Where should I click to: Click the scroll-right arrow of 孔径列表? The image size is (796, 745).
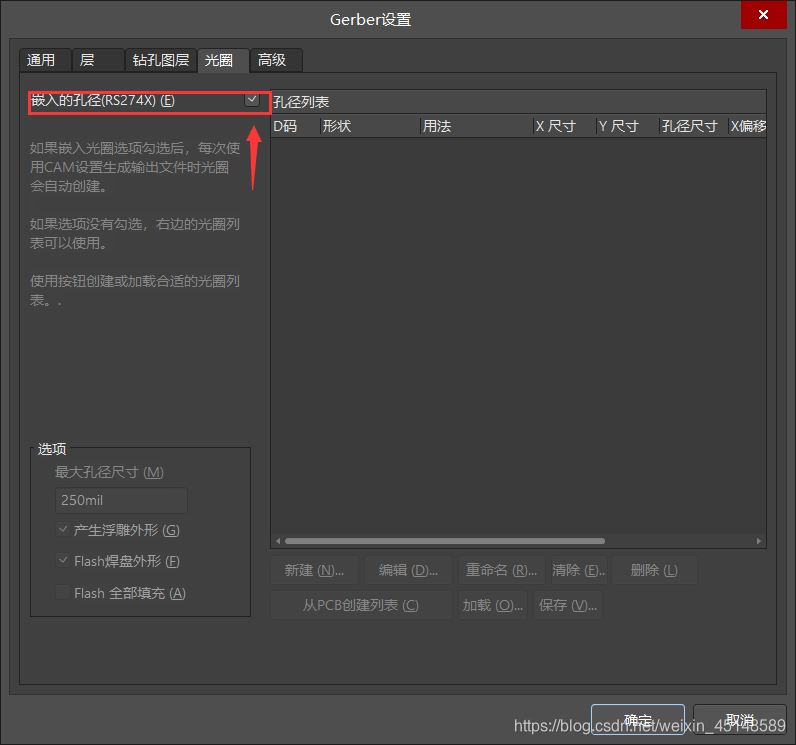pyautogui.click(x=759, y=541)
